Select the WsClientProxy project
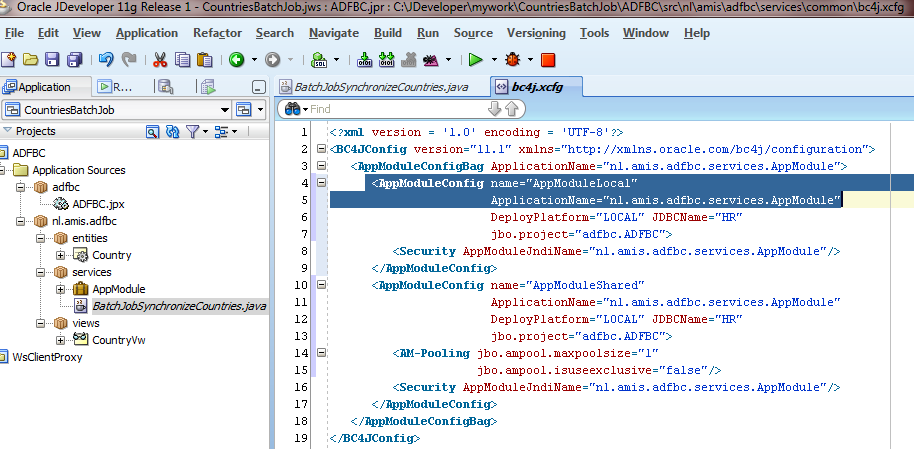The width and height of the screenshot is (914, 449). coord(47,357)
